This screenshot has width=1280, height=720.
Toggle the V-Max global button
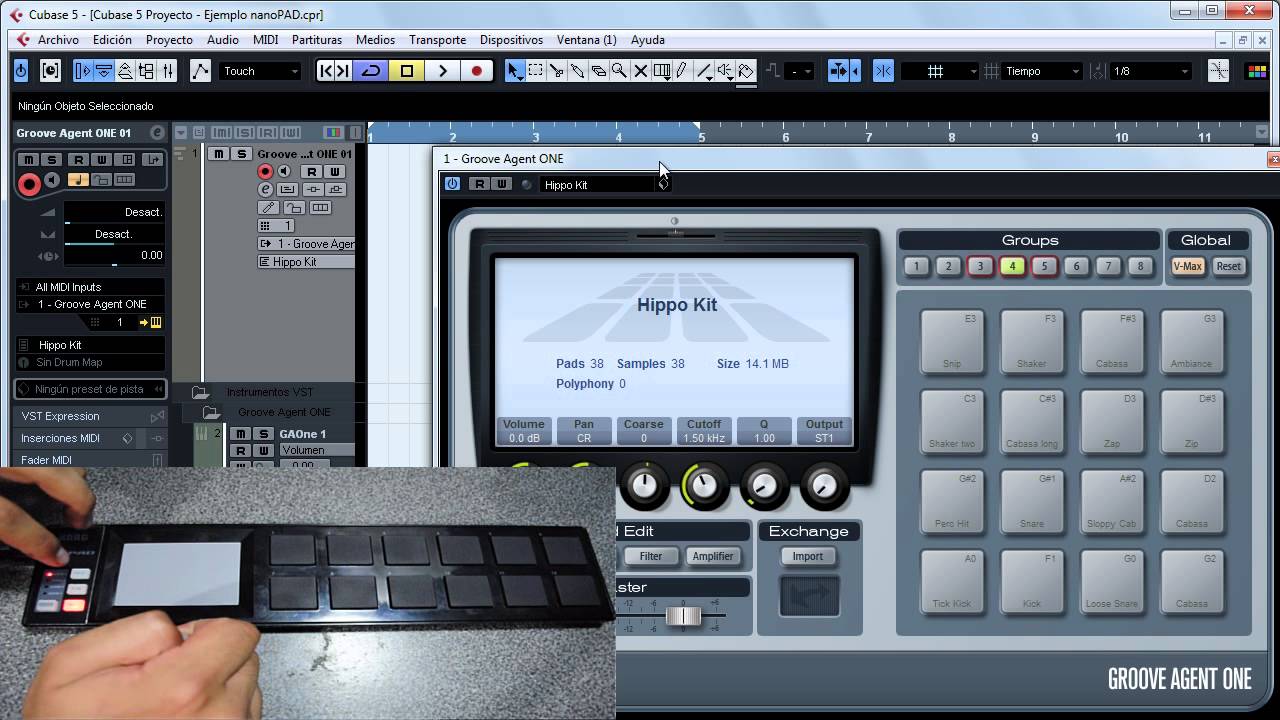tap(1188, 266)
